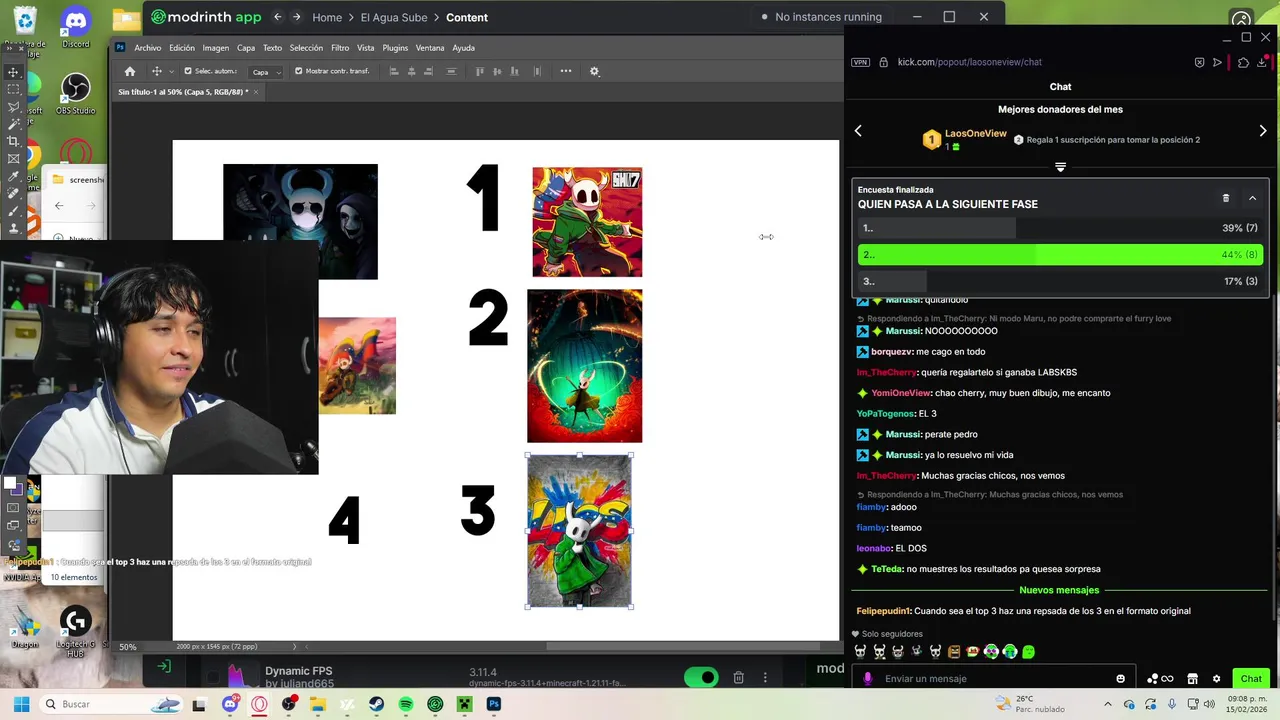
Task: Toggle the browser VPN badge
Action: tap(860, 62)
